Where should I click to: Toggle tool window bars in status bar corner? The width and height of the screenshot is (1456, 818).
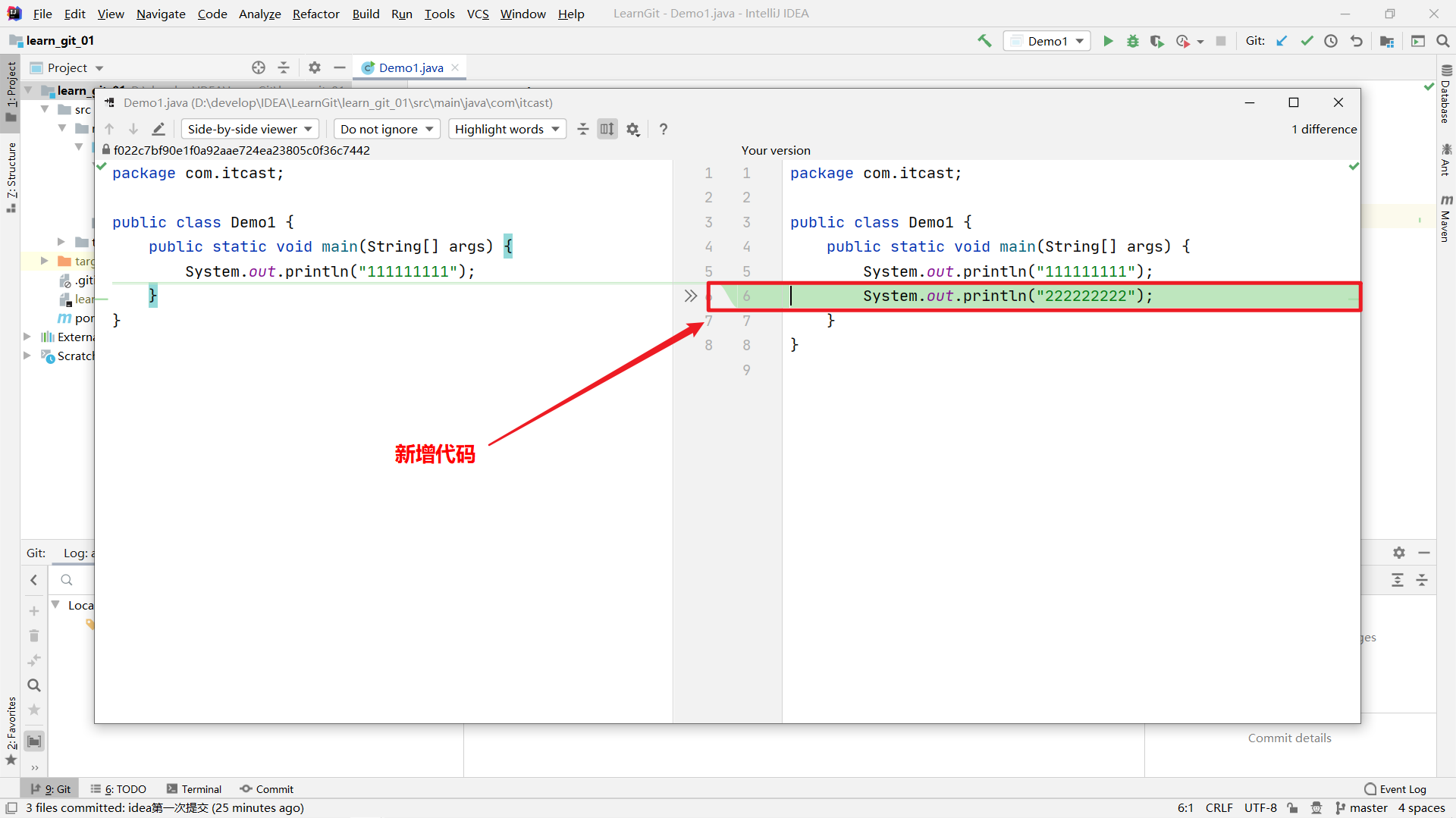coord(11,808)
